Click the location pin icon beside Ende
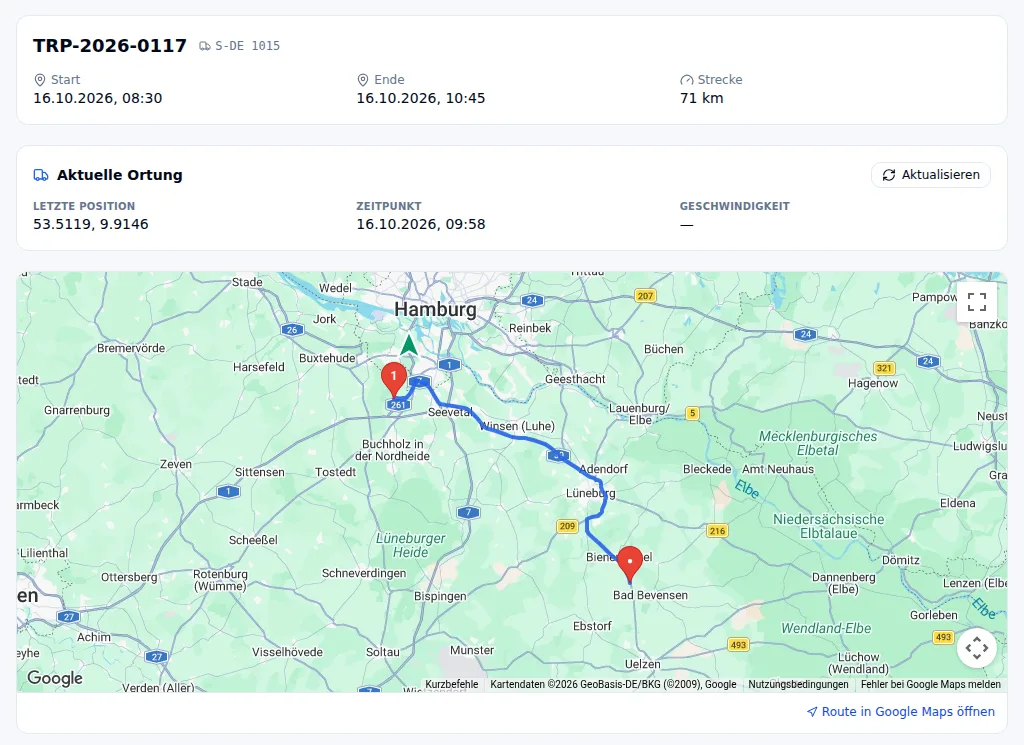 (363, 80)
